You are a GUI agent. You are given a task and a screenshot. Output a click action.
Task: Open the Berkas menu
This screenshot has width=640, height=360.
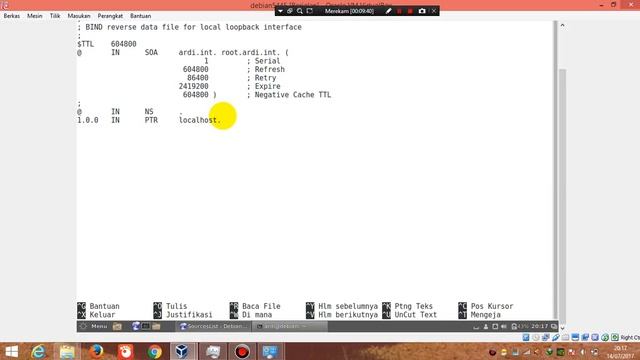coord(11,16)
